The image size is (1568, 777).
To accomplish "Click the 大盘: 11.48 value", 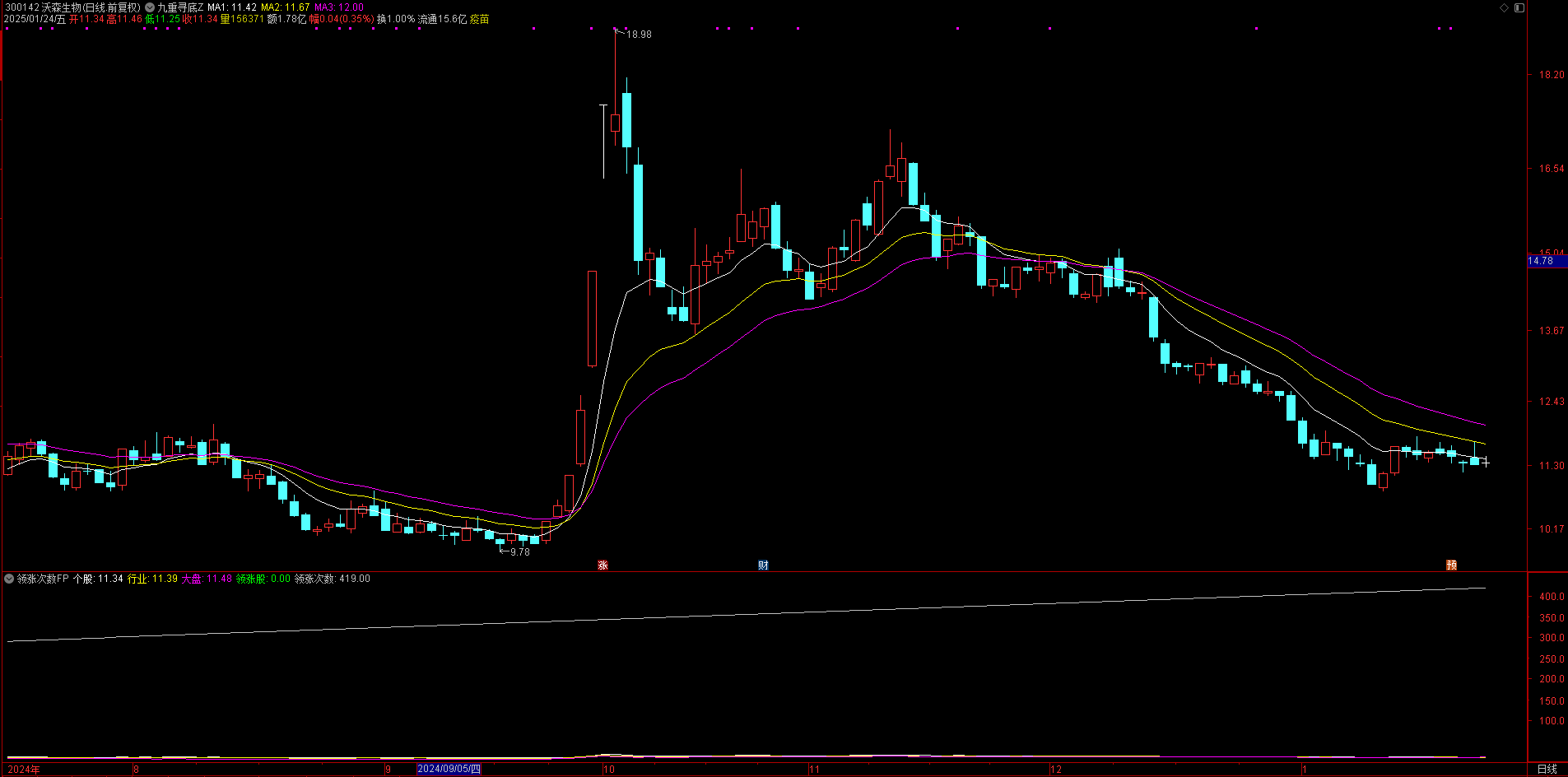I will [207, 579].
